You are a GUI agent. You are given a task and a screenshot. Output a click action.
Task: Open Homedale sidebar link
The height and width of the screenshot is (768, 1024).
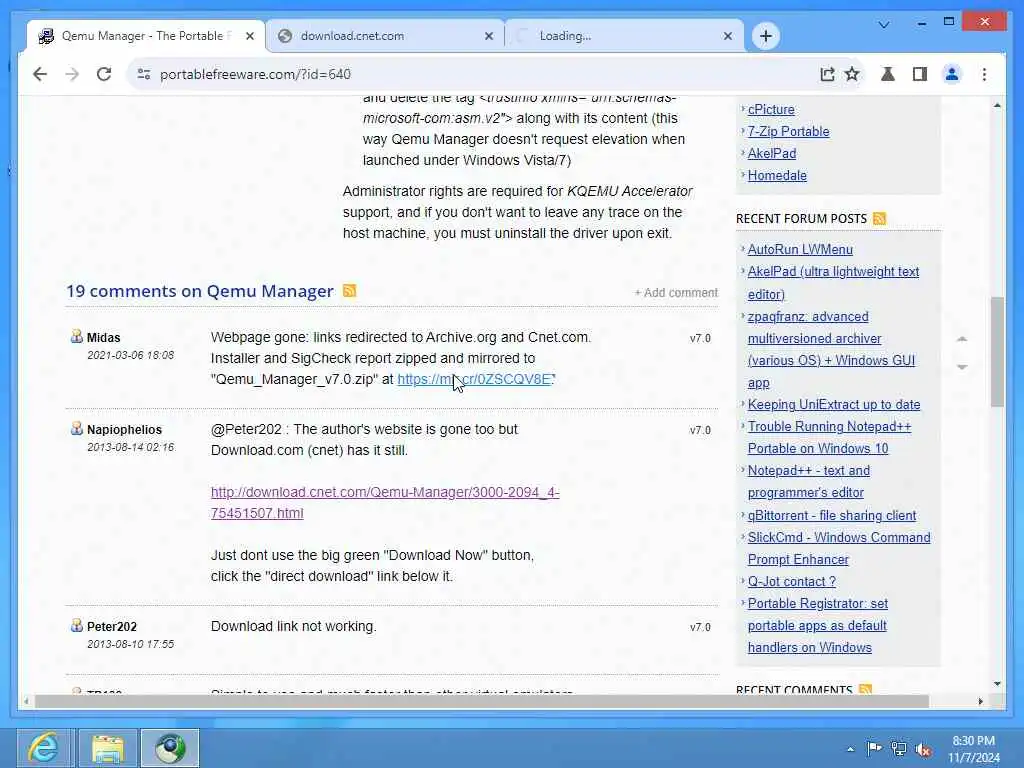pos(776,176)
